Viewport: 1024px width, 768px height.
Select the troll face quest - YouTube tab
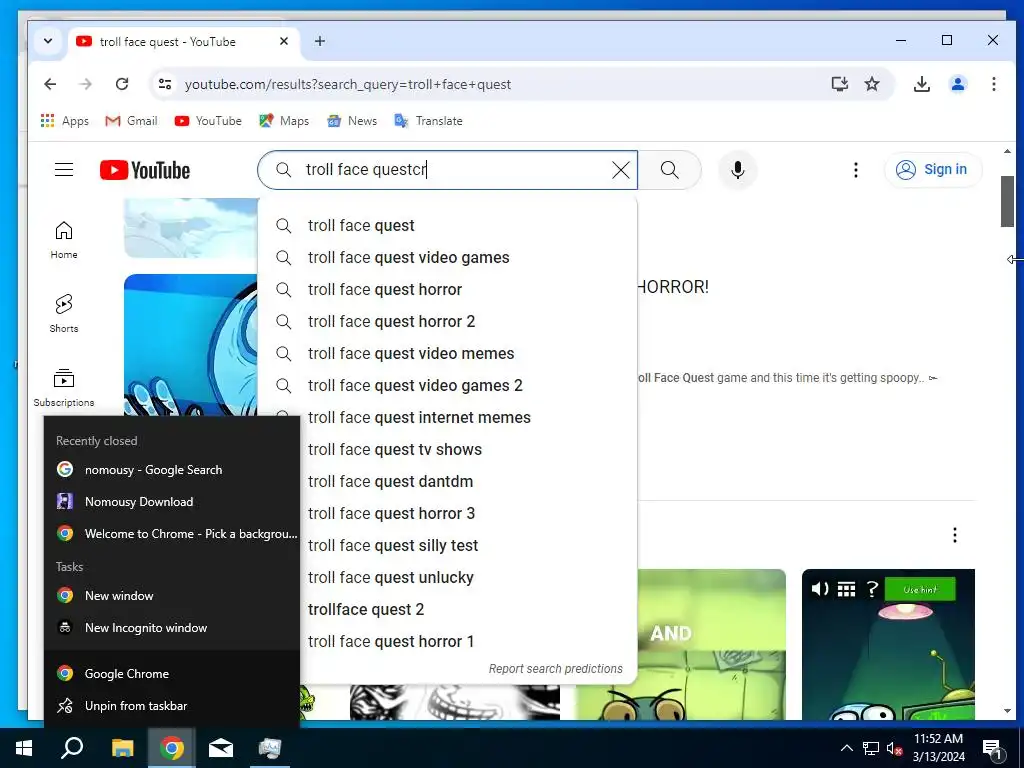(x=183, y=41)
